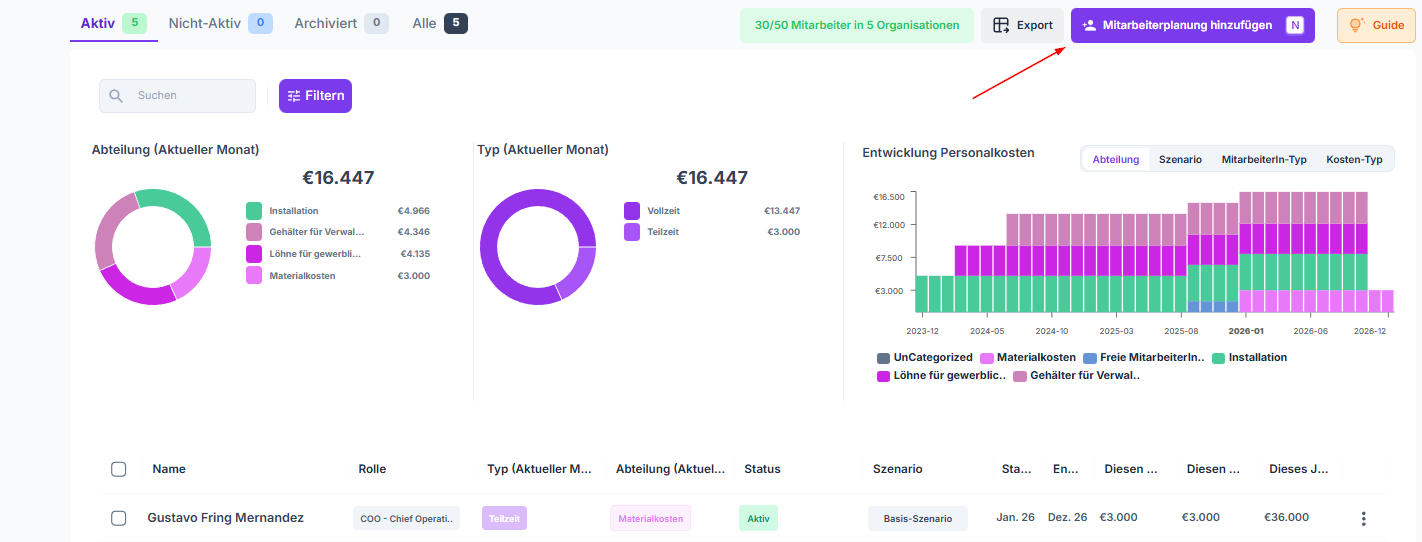The height and width of the screenshot is (542, 1422).
Task: Toggle Installation legend in Personalkosten chart
Action: (x=1249, y=357)
